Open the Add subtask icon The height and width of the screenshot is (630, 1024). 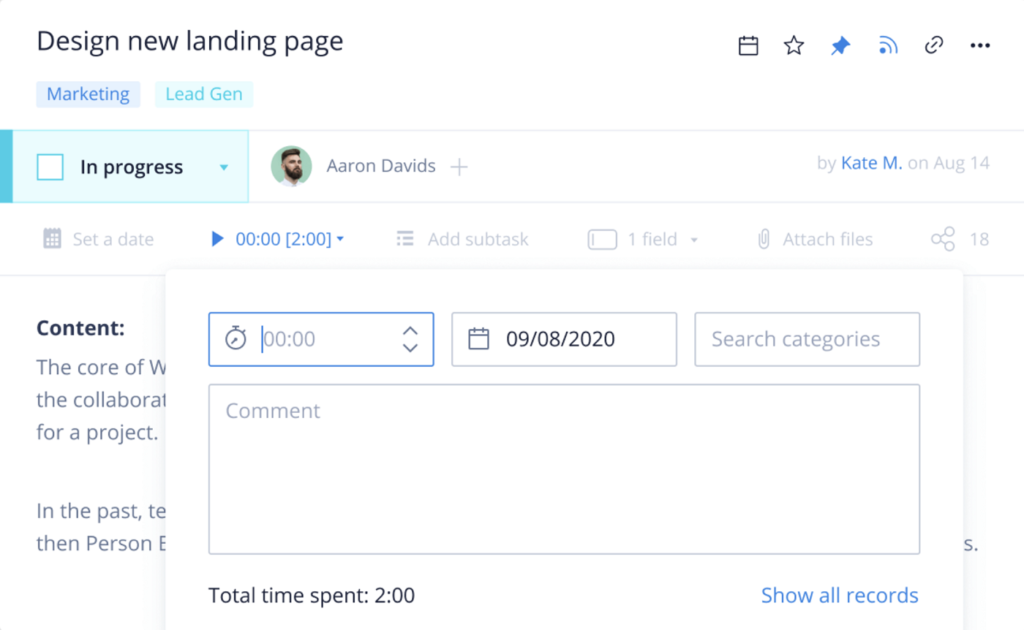coord(404,239)
